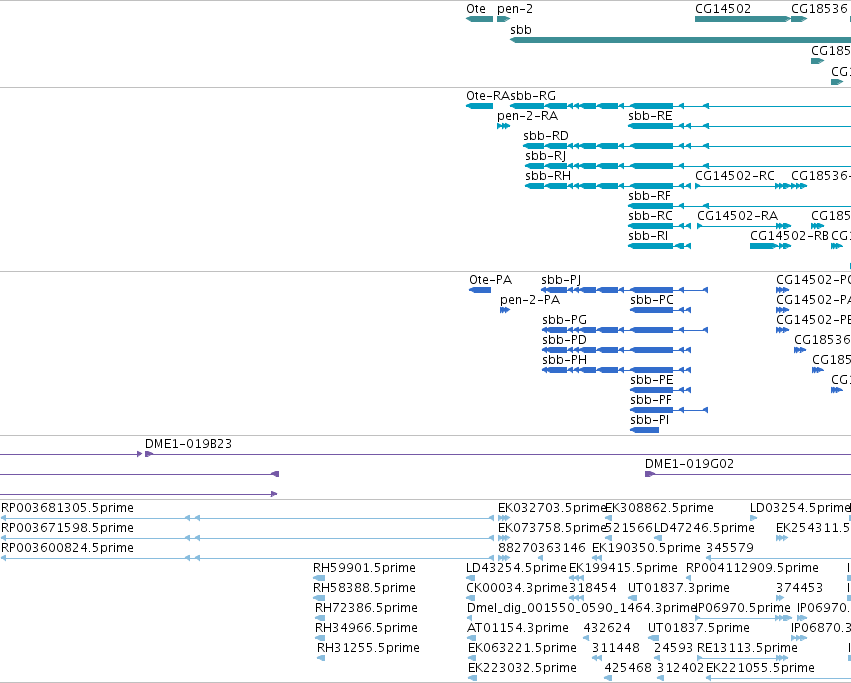Open the sbb-RF transcript label
The height and width of the screenshot is (683, 851).
click(x=650, y=196)
